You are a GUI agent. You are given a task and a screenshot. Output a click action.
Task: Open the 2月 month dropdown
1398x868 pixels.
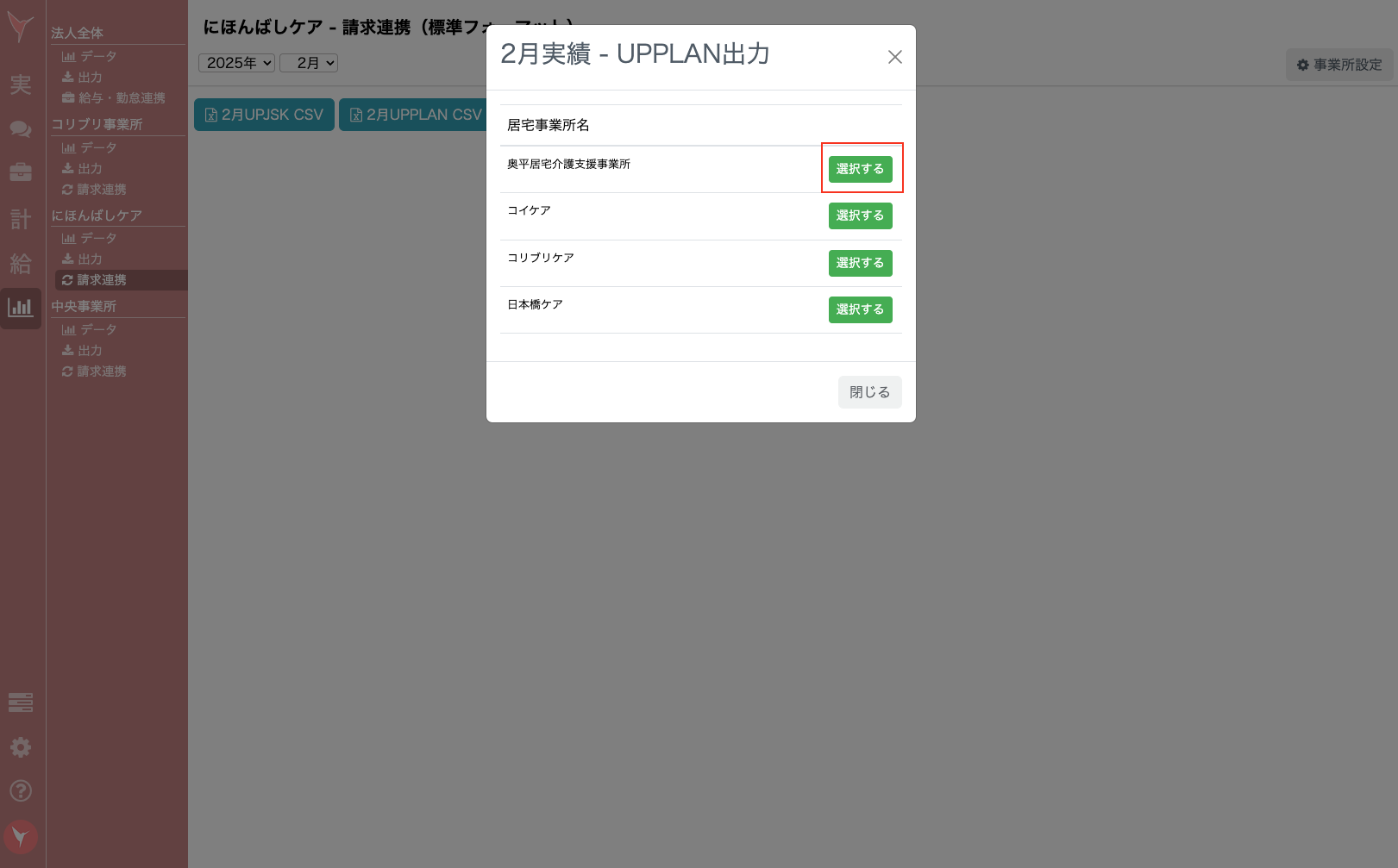(x=308, y=62)
